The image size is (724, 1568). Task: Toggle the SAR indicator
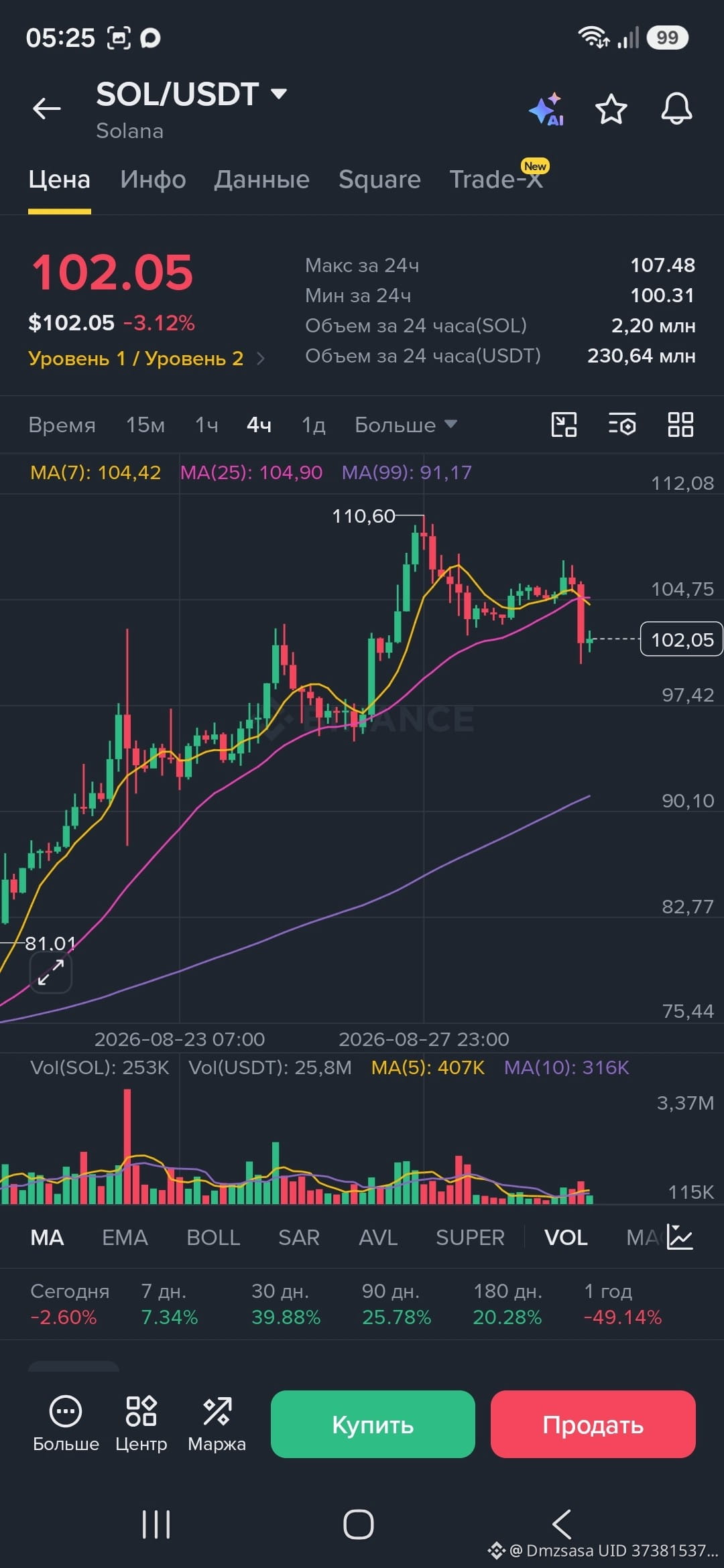tap(299, 1238)
